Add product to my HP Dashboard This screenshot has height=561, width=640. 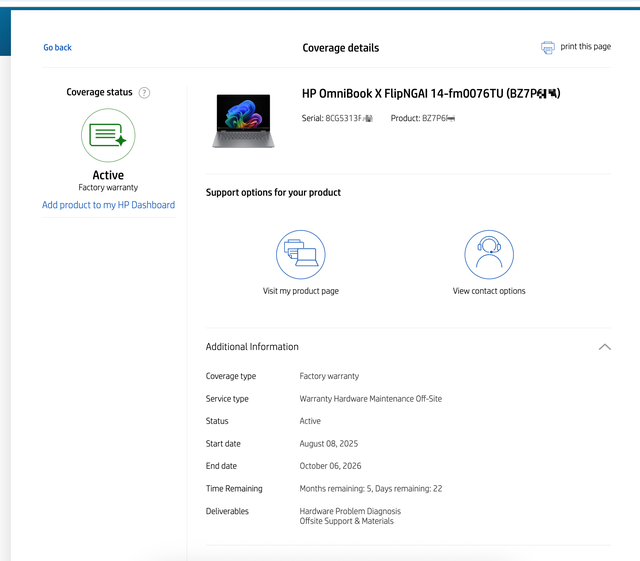coord(108,205)
